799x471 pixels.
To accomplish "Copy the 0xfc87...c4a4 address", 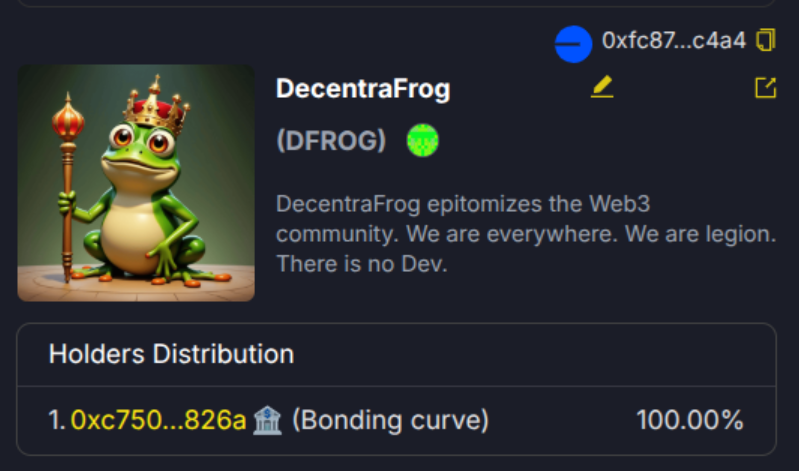I will tap(765, 40).
